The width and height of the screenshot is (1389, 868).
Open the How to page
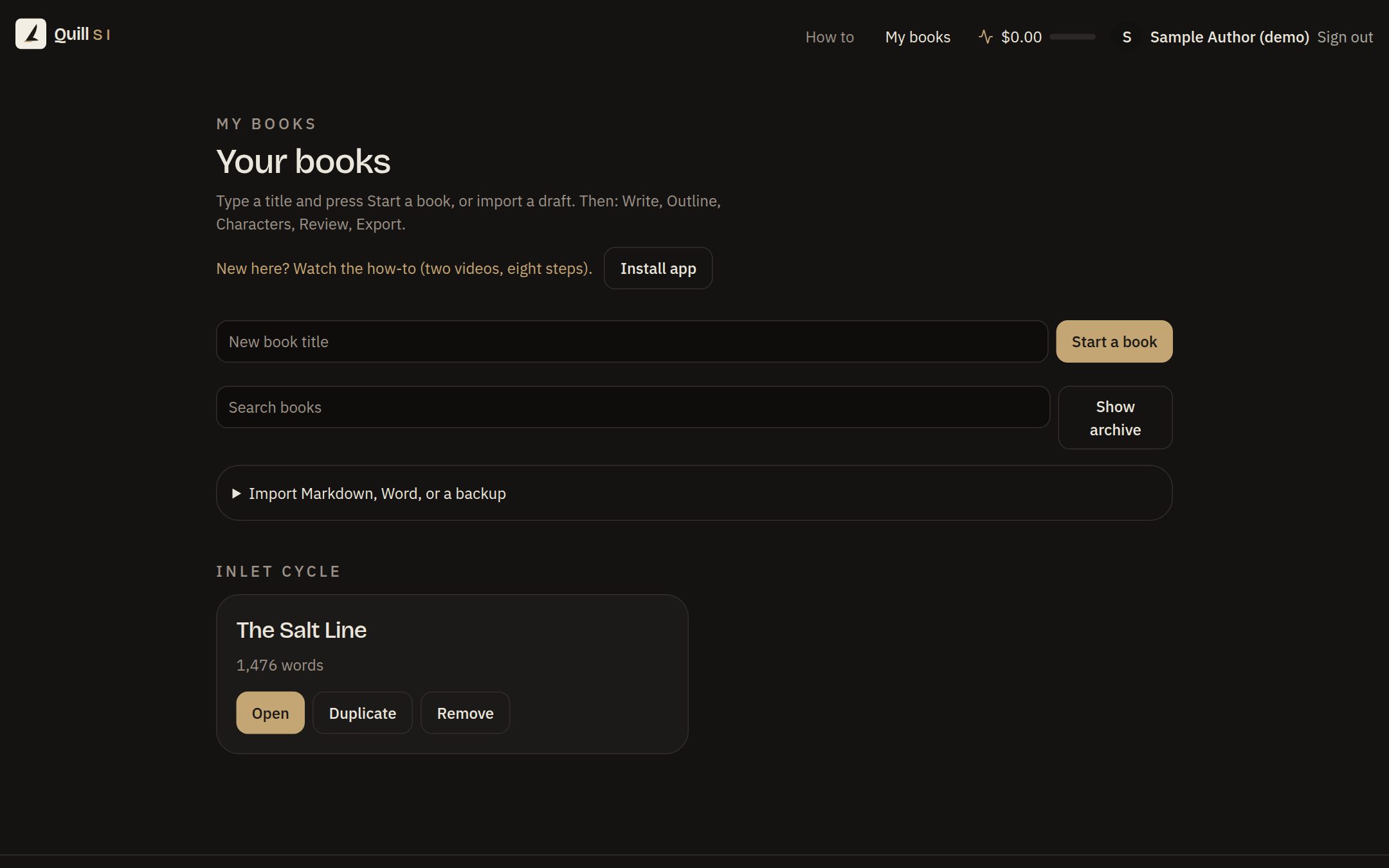(830, 37)
